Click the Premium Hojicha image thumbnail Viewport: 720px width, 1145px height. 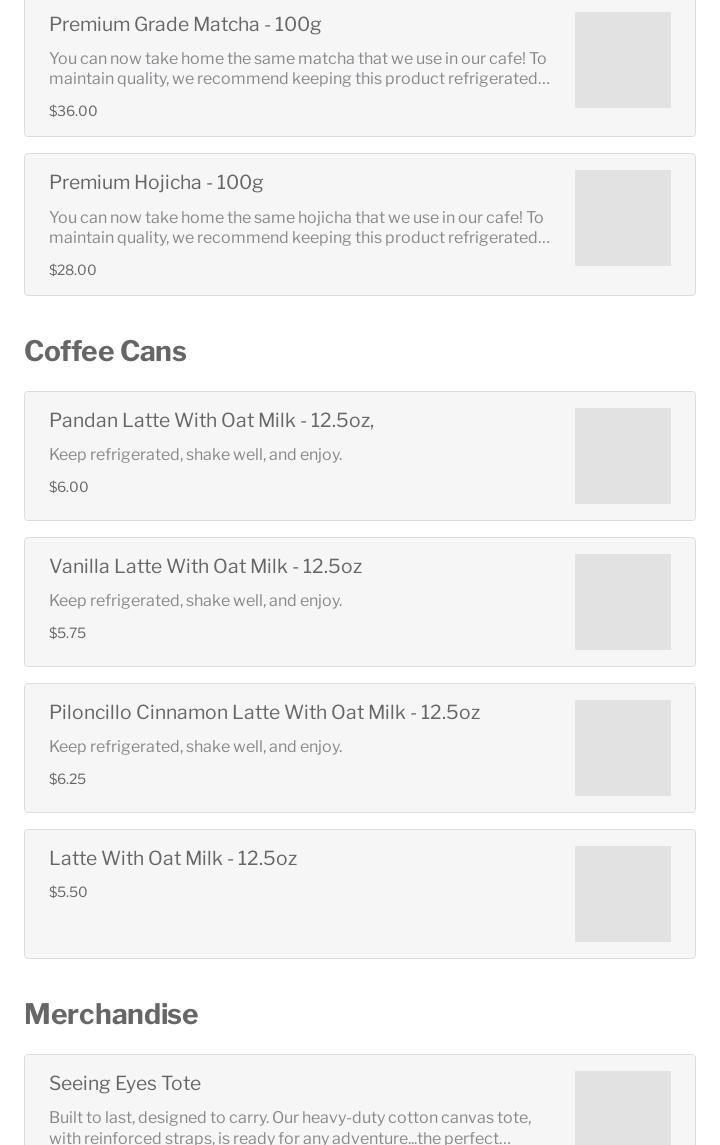click(x=622, y=218)
